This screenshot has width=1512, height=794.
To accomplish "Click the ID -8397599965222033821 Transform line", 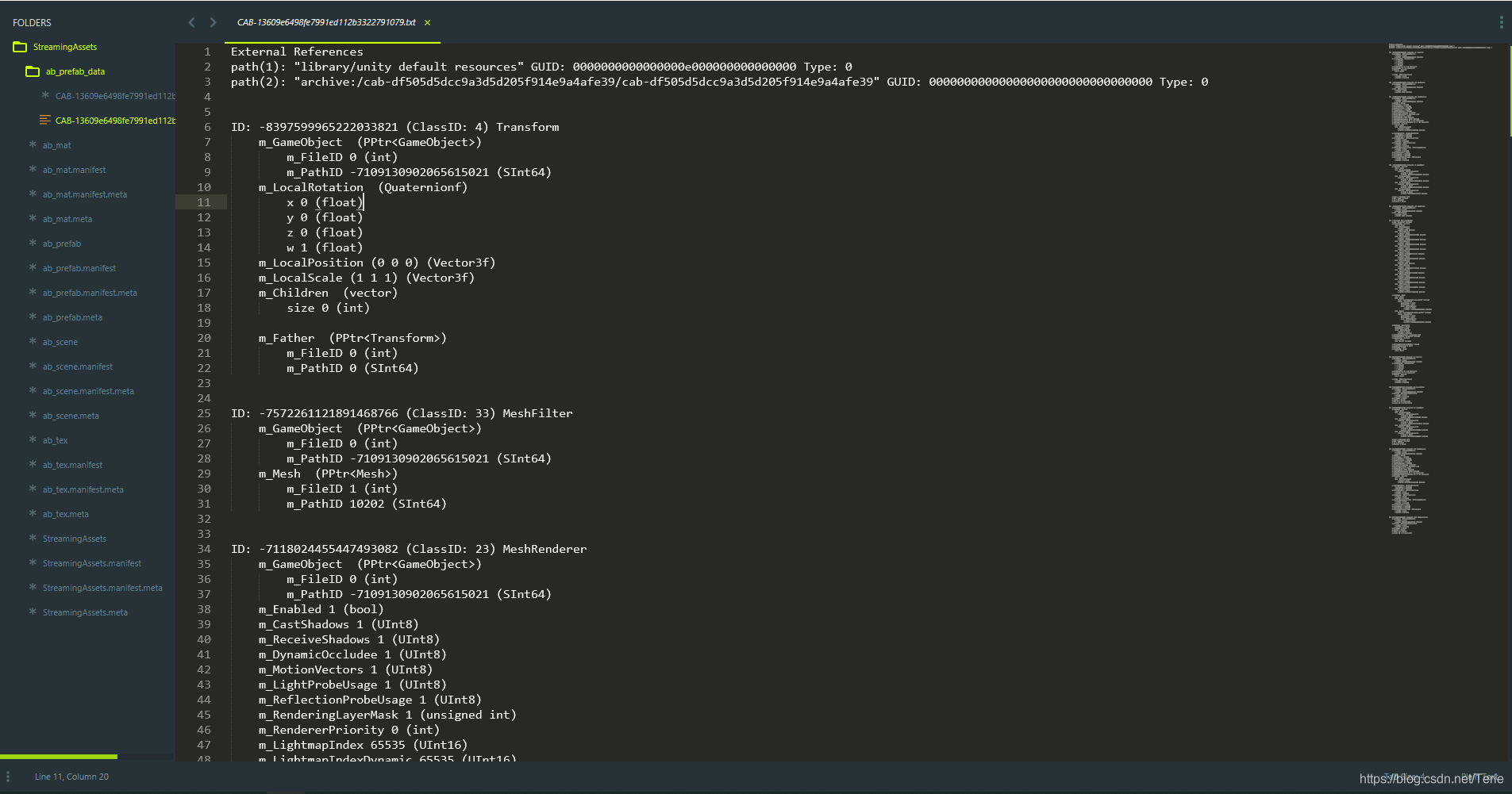I will [x=394, y=127].
